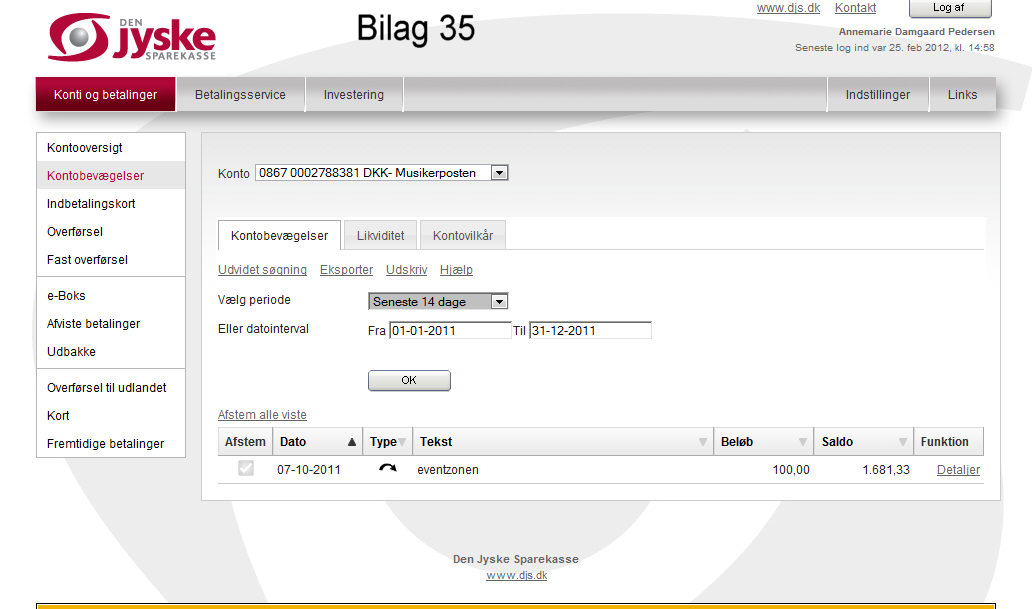The height and width of the screenshot is (609, 1032).
Task: Select Overførsel in the sidebar
Action: pos(111,232)
